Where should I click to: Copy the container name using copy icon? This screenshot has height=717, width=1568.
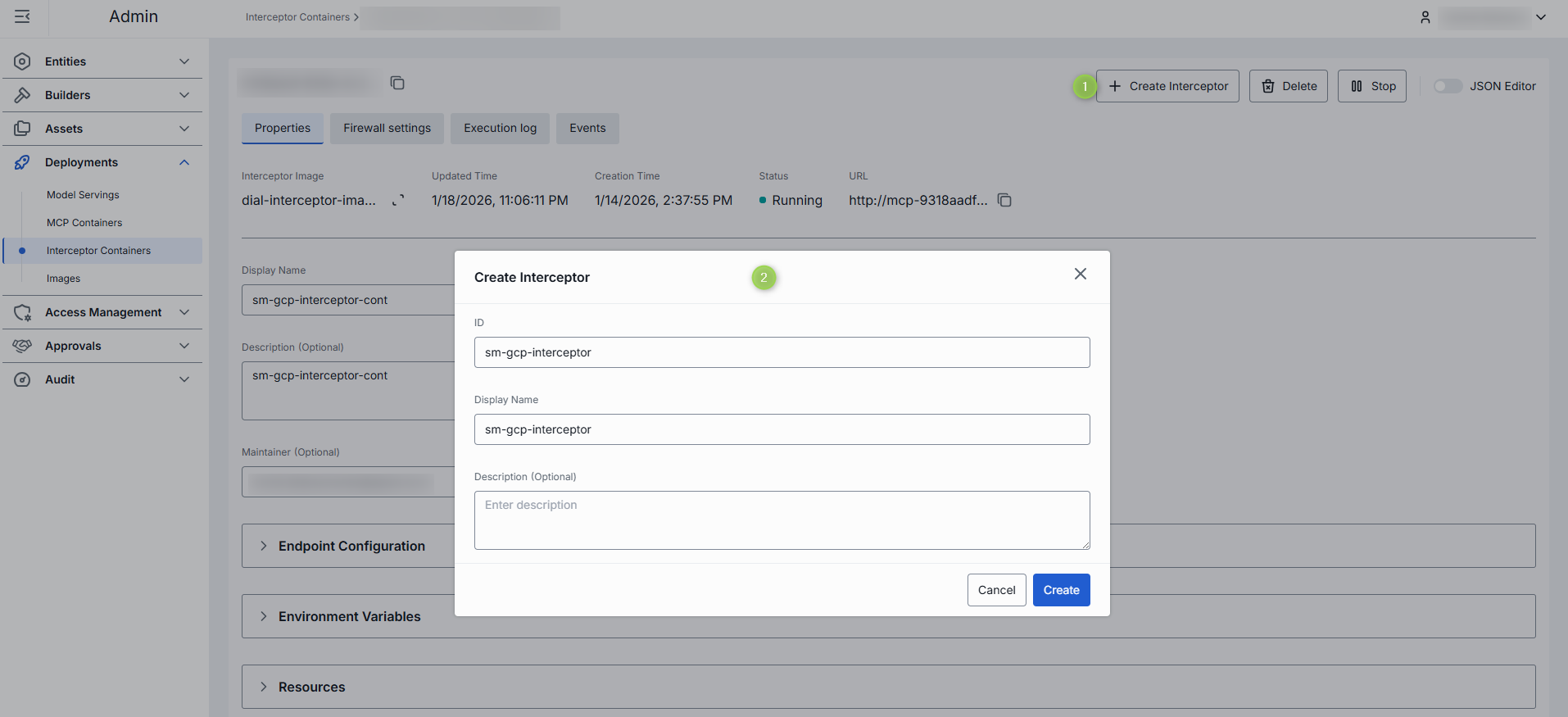pyautogui.click(x=397, y=83)
